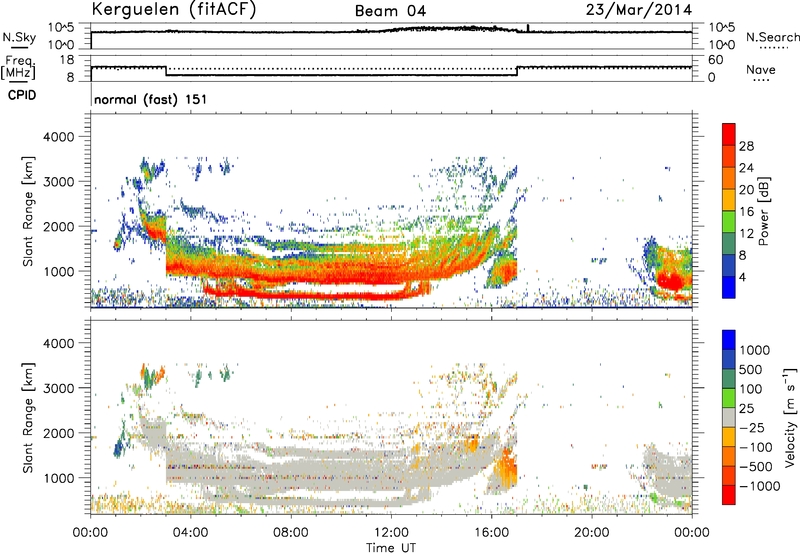Pick the red top of the power colorbar
This screenshot has width=800, height=554.
tap(729, 134)
